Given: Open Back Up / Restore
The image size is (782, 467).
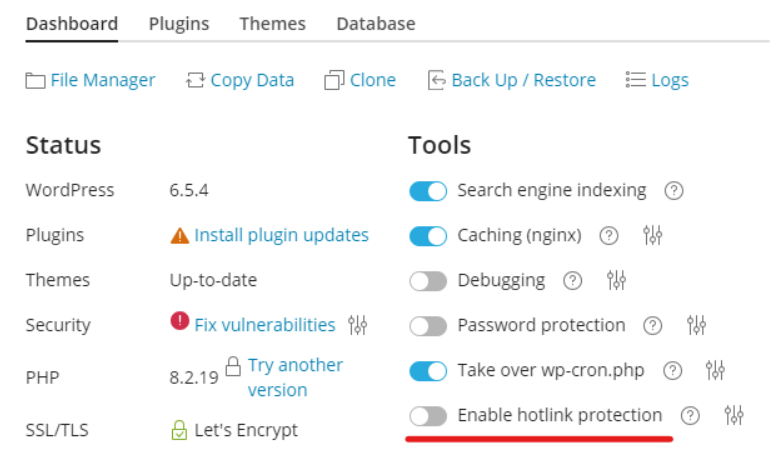Looking at the screenshot, I should (x=512, y=80).
